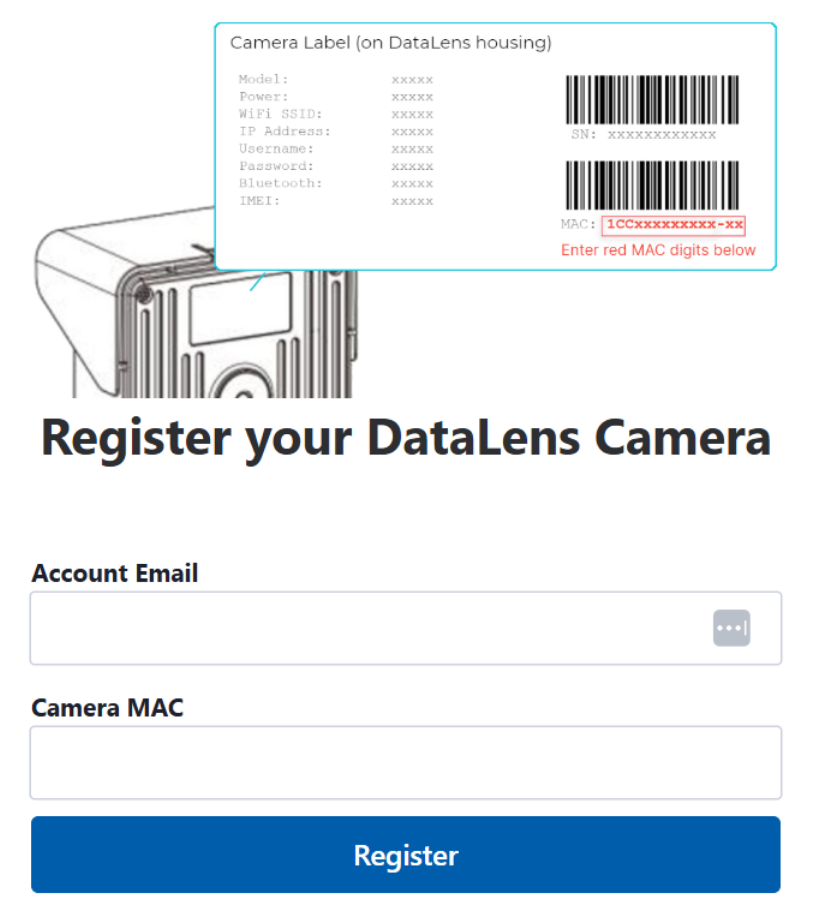The width and height of the screenshot is (821, 922).
Task: Click the autofill icon in the email field
Action: click(x=731, y=628)
